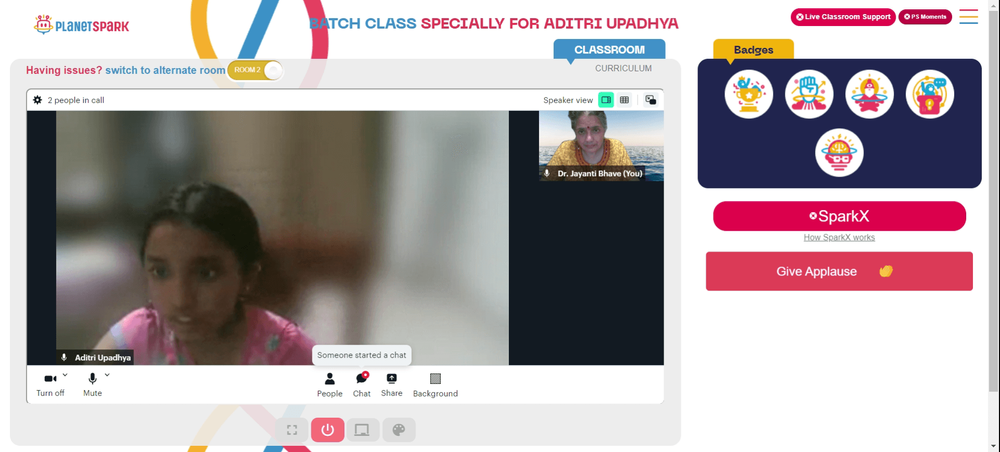Open the color palette icon
The height and width of the screenshot is (452, 1000).
tap(399, 430)
